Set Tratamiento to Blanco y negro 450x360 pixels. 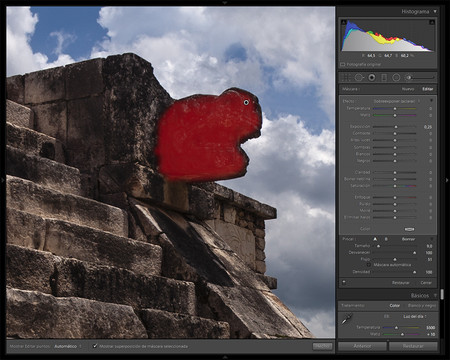[x=422, y=305]
